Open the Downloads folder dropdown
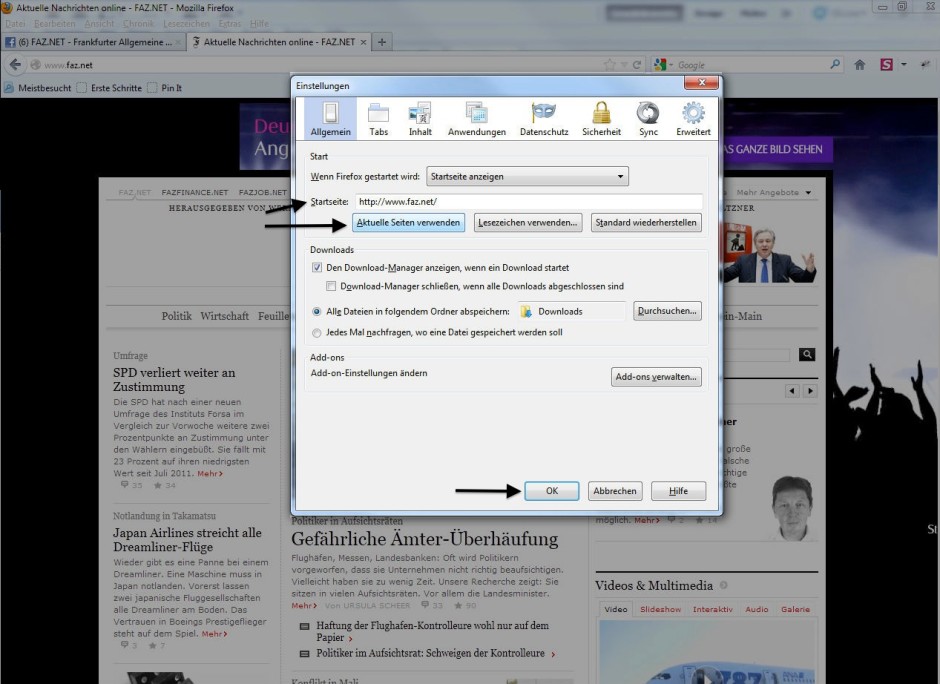Viewport: 940px width, 684px height. point(572,312)
